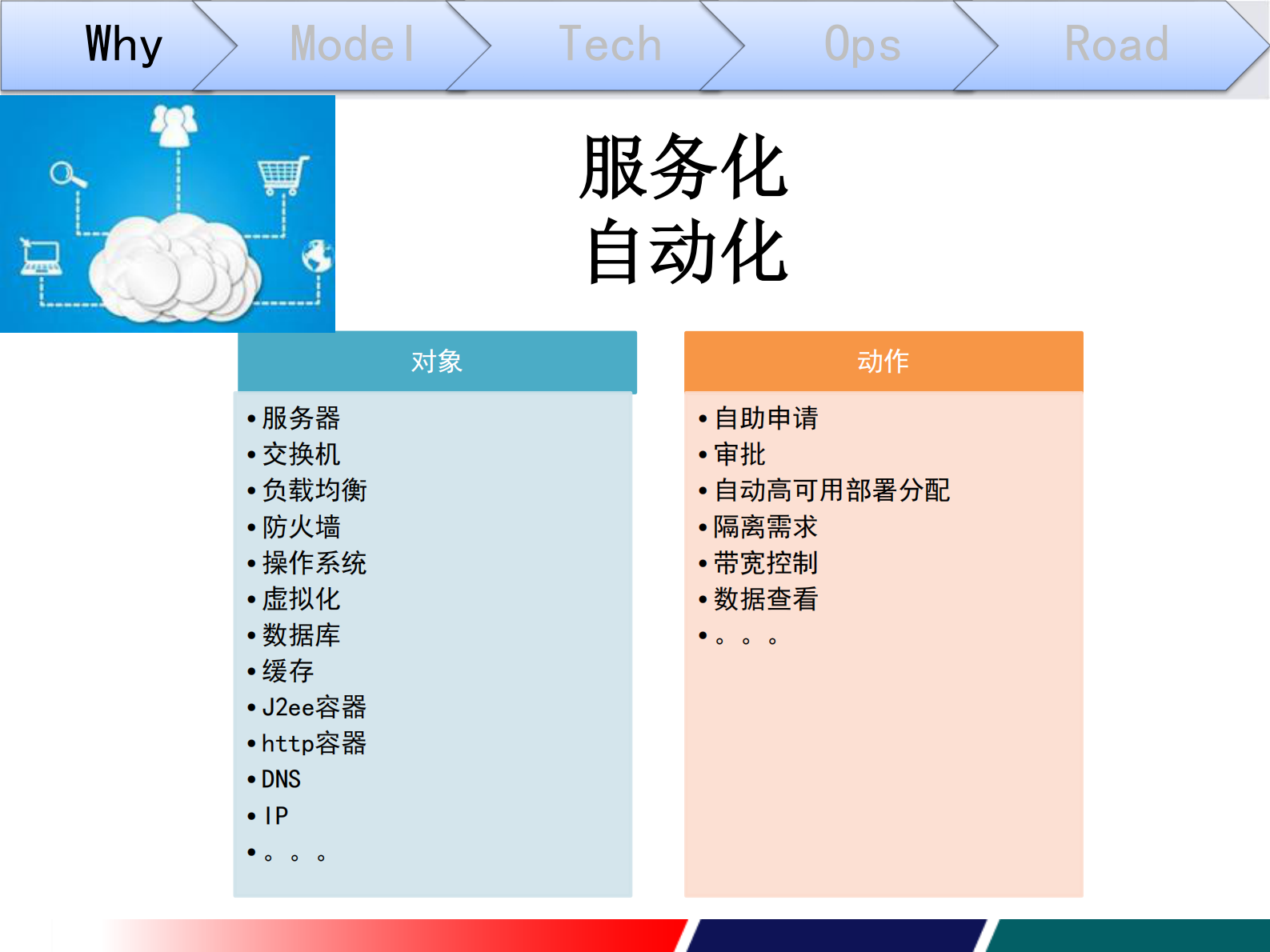Select the 操作系统 list item
This screenshot has height=952, width=1270.
tap(314, 563)
